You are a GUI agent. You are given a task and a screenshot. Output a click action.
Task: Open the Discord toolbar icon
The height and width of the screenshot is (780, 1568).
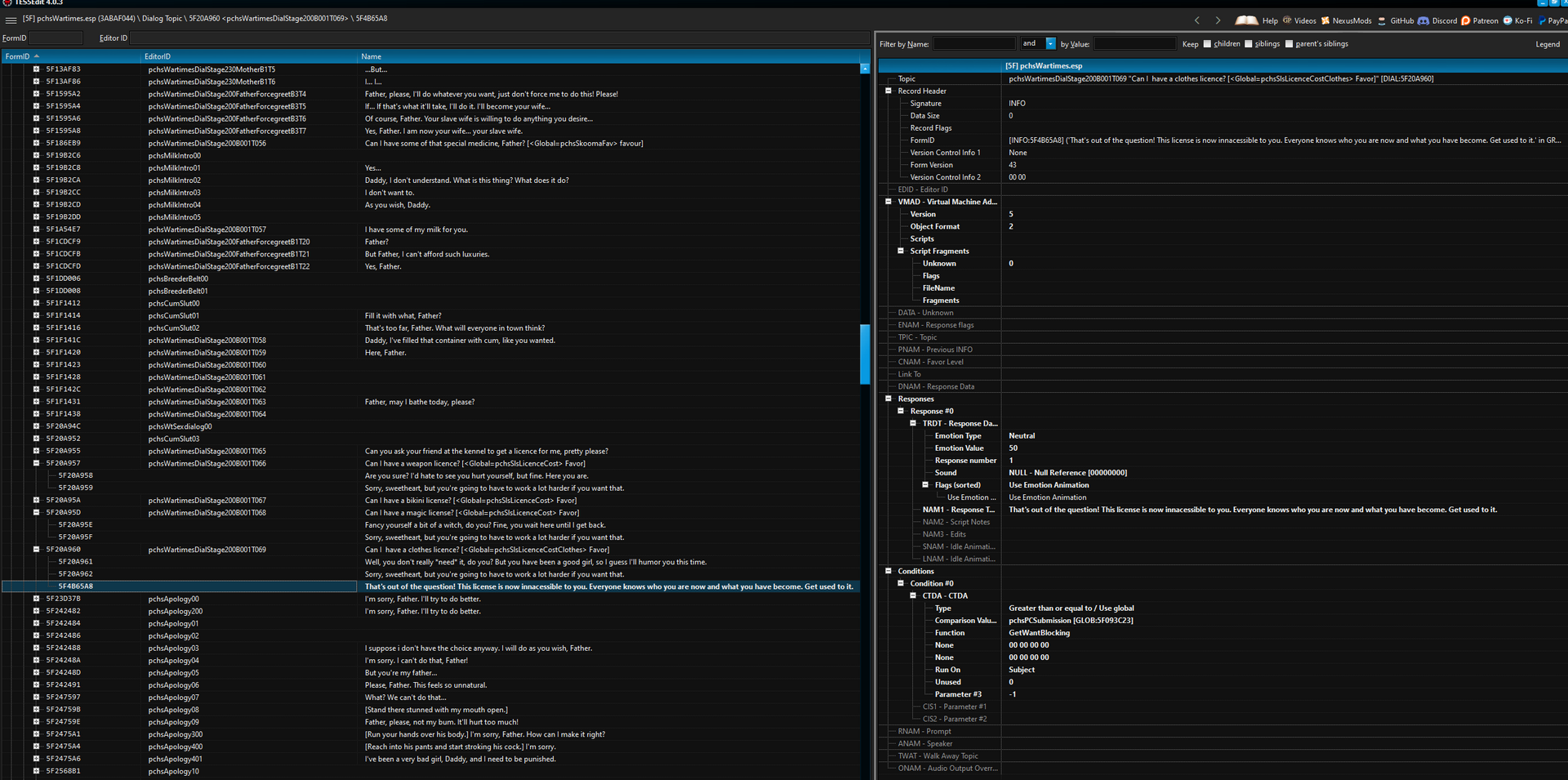(1423, 20)
